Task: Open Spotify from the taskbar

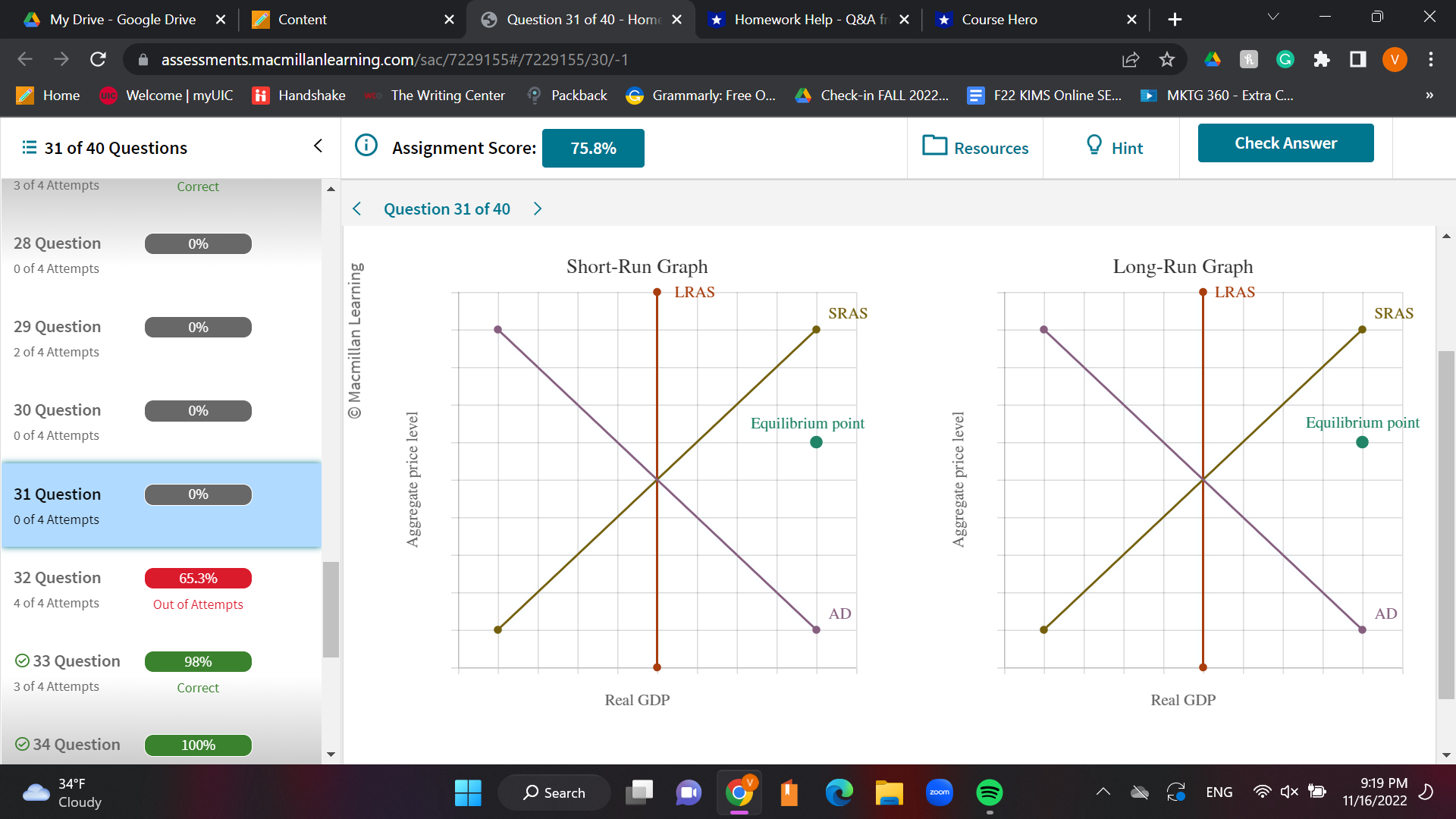Action: coord(989,792)
